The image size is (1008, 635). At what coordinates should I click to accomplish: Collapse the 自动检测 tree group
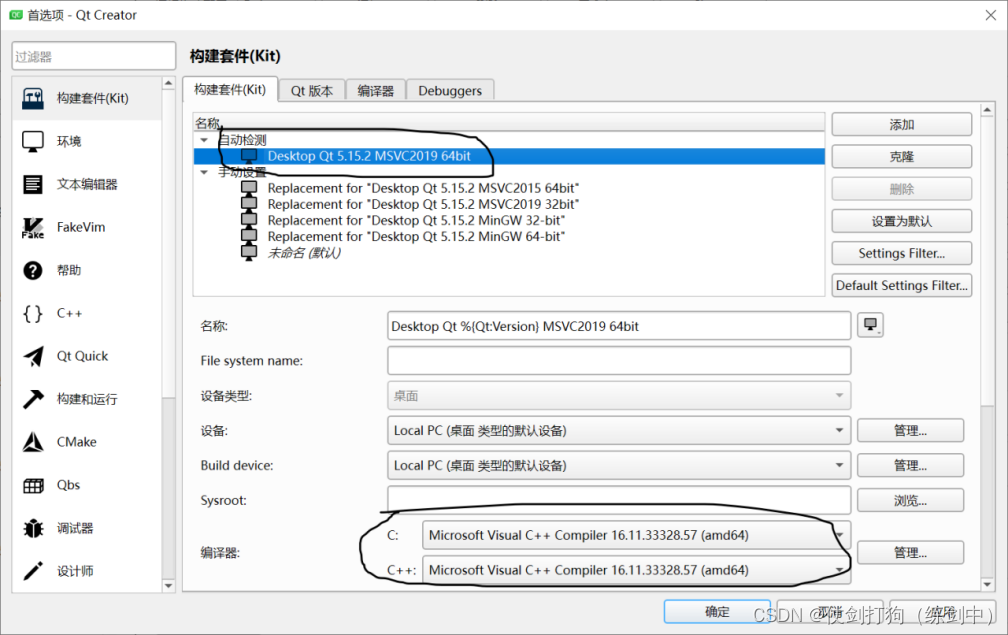coord(204,140)
